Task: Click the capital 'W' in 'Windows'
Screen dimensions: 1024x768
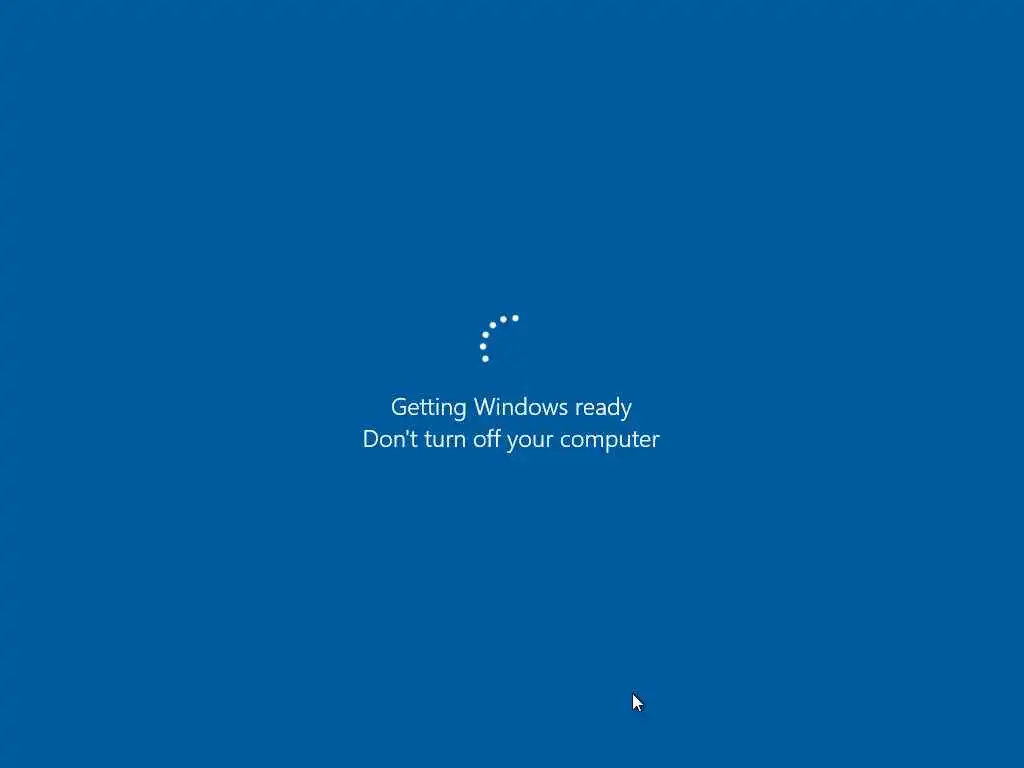Action: [487, 407]
